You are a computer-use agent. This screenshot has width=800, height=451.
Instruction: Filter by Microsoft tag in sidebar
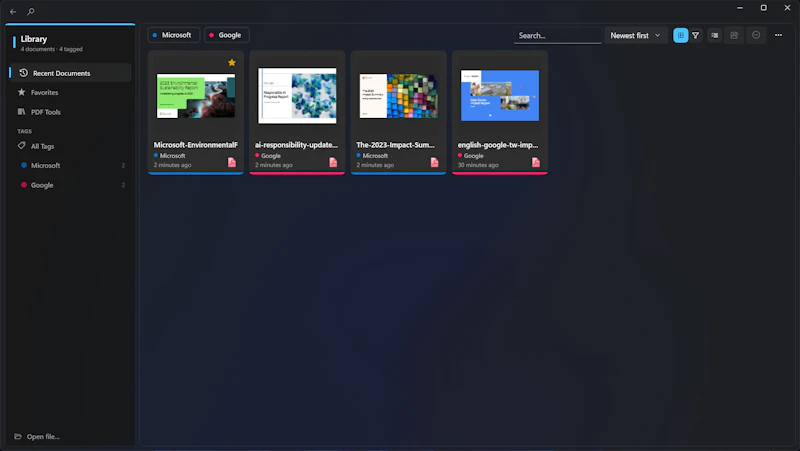point(70,165)
